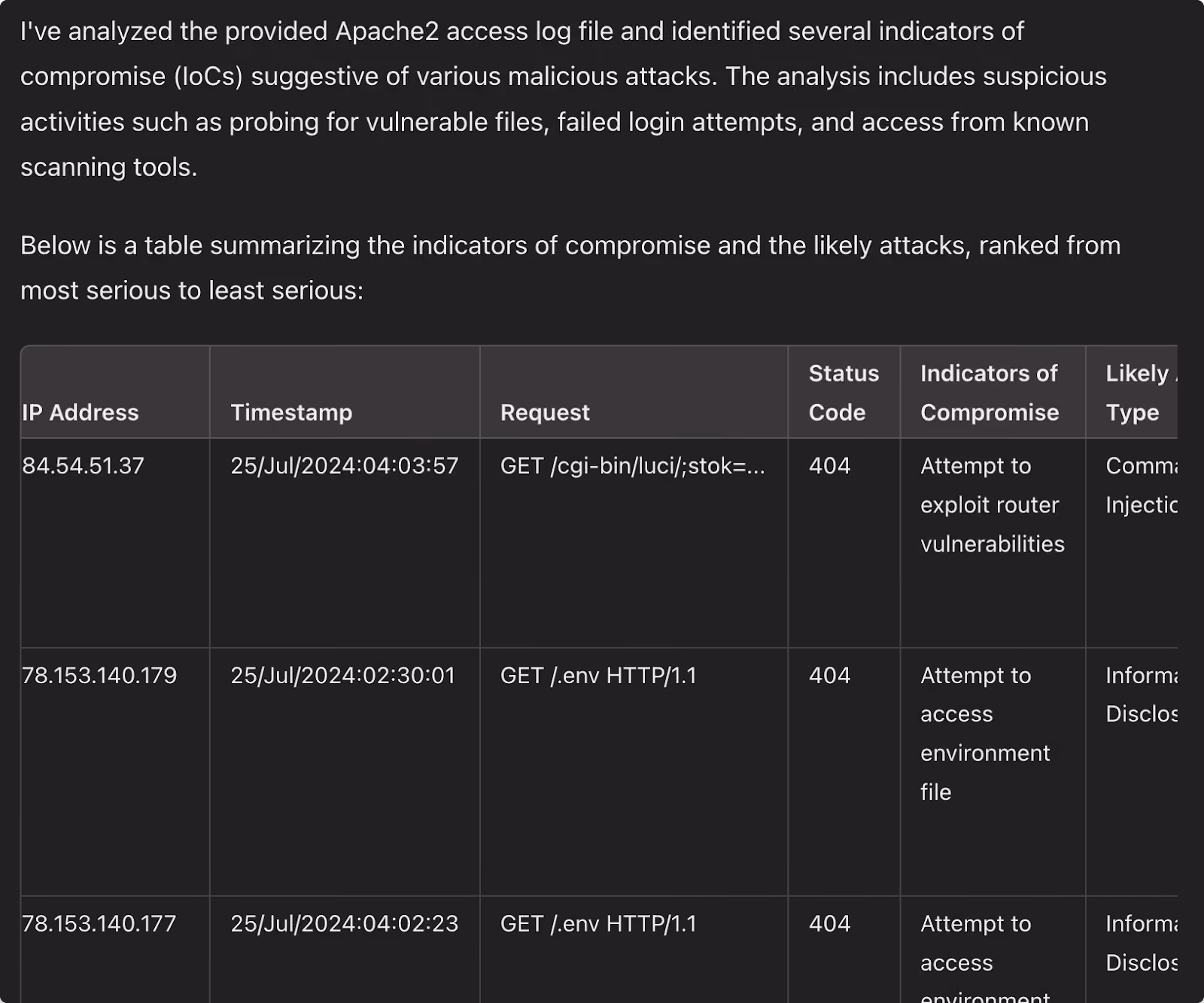Screen dimensions: 1204x1003
Task: Click the partially visible Likely Type header
Action: tap(1140, 393)
